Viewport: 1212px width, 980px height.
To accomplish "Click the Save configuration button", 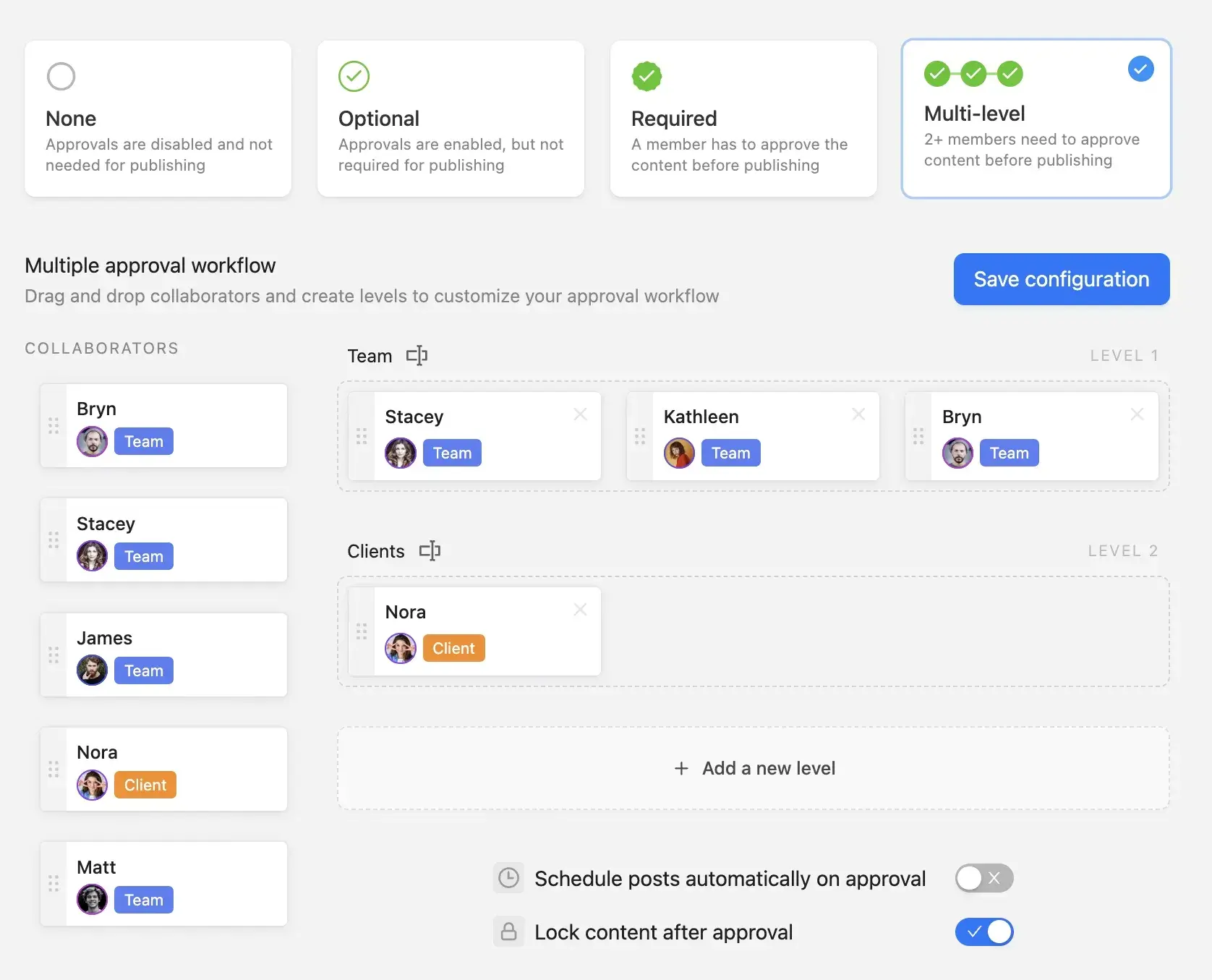I will pyautogui.click(x=1061, y=279).
